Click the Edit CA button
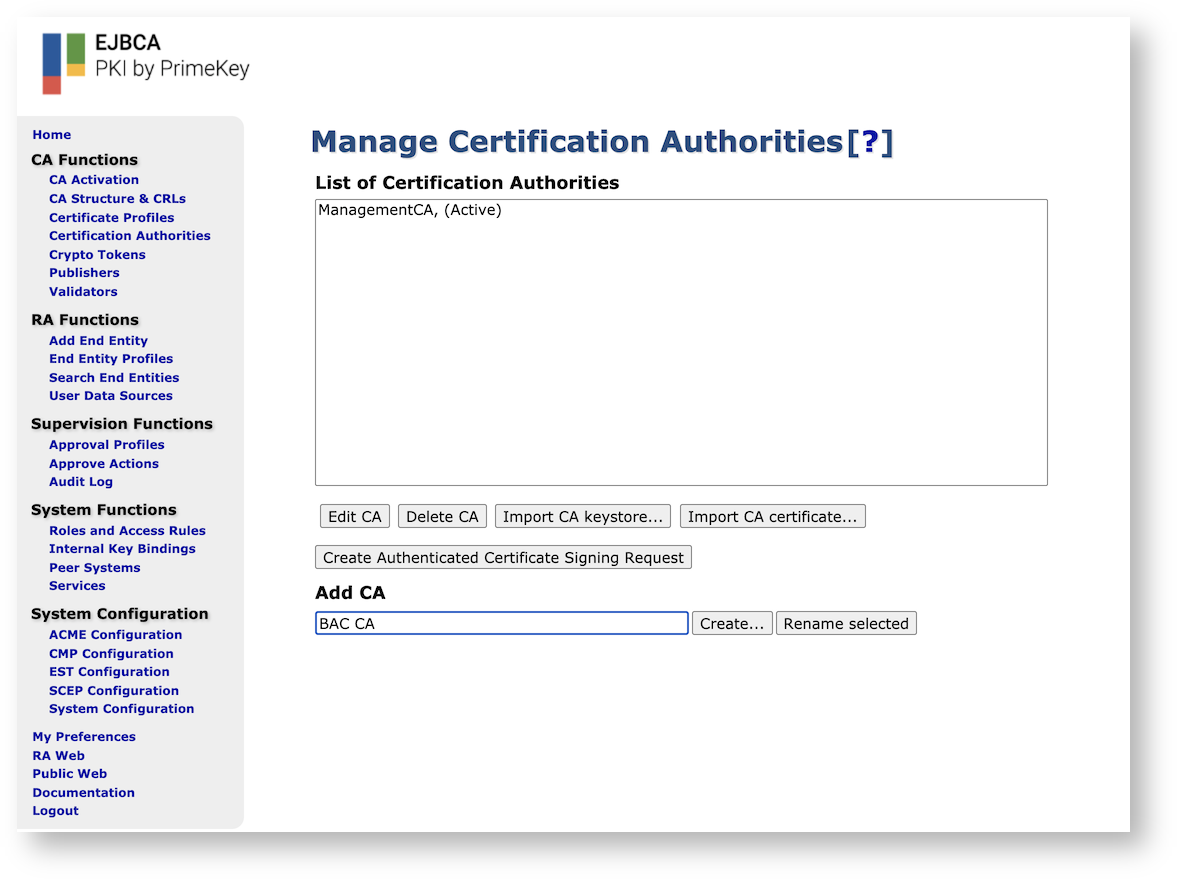The width and height of the screenshot is (1178, 880). click(355, 516)
